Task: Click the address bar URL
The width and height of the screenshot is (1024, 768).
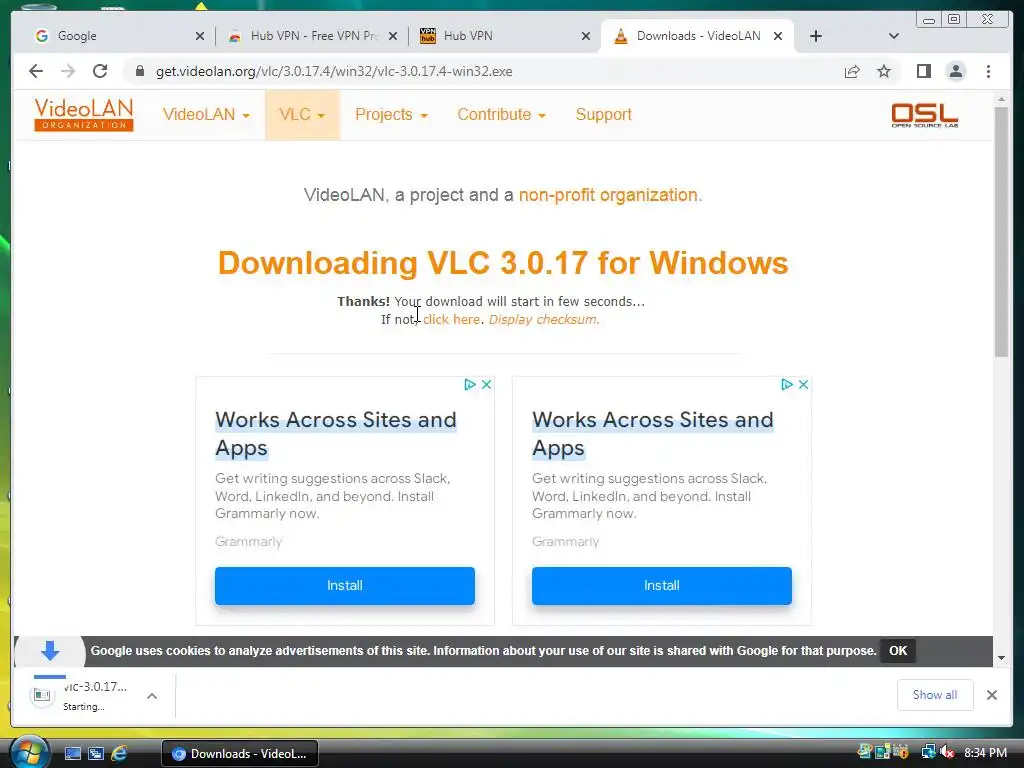Action: click(x=334, y=71)
